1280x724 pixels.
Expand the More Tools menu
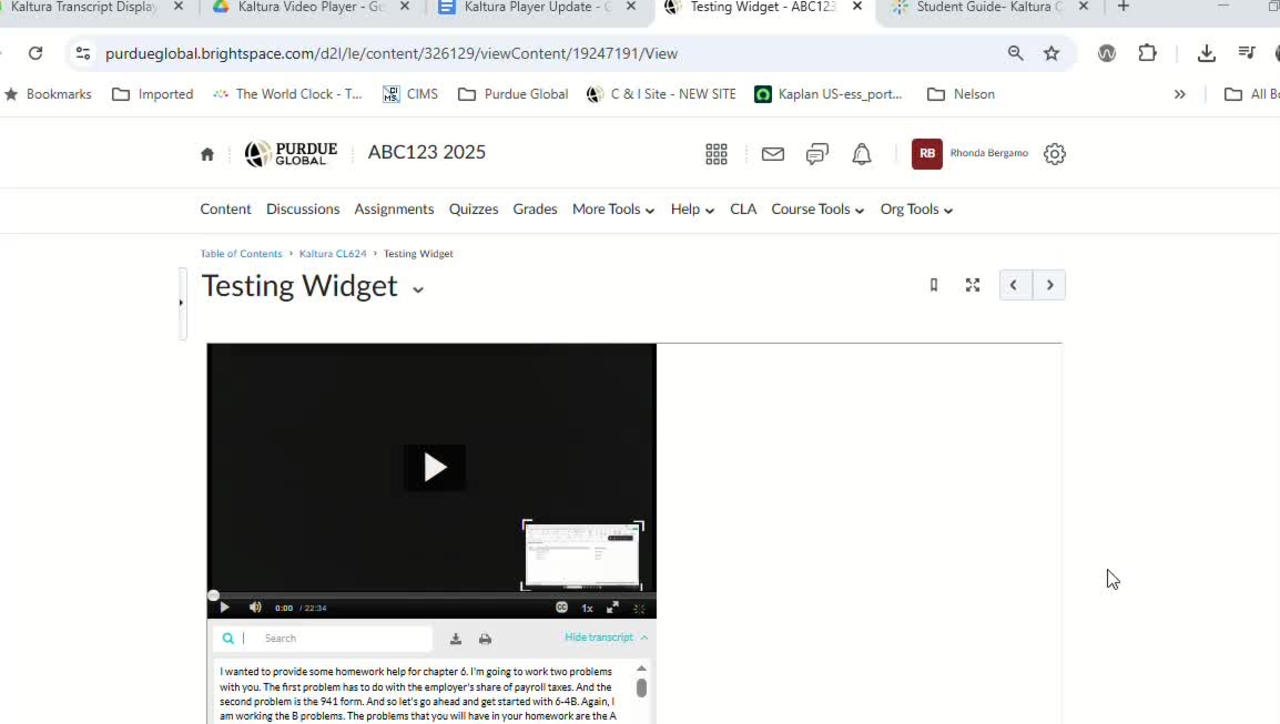tap(613, 209)
